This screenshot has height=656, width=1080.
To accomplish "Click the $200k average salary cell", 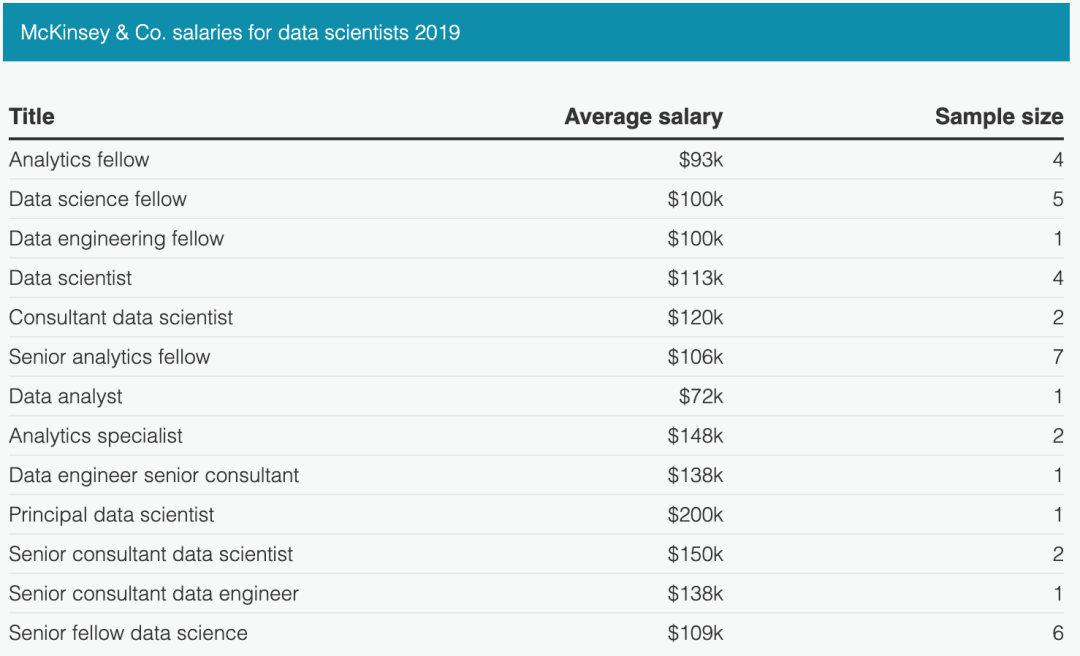I will click(695, 515).
